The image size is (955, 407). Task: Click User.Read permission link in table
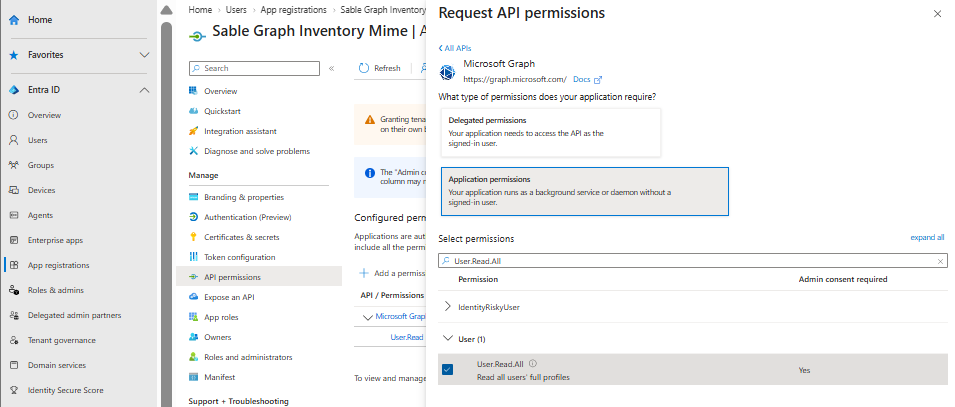[407, 337]
